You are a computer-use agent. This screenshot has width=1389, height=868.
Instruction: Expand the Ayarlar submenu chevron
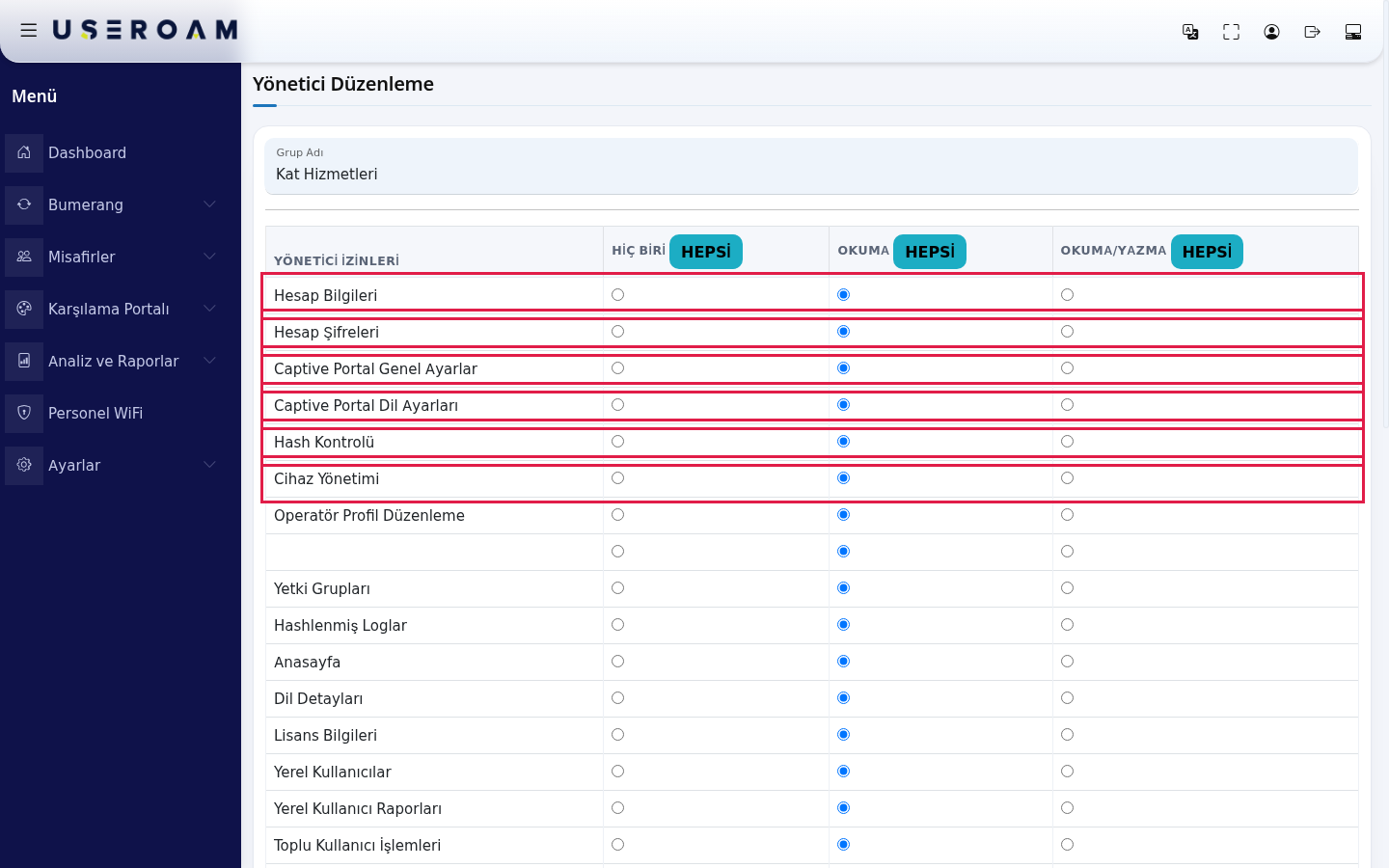tap(209, 465)
